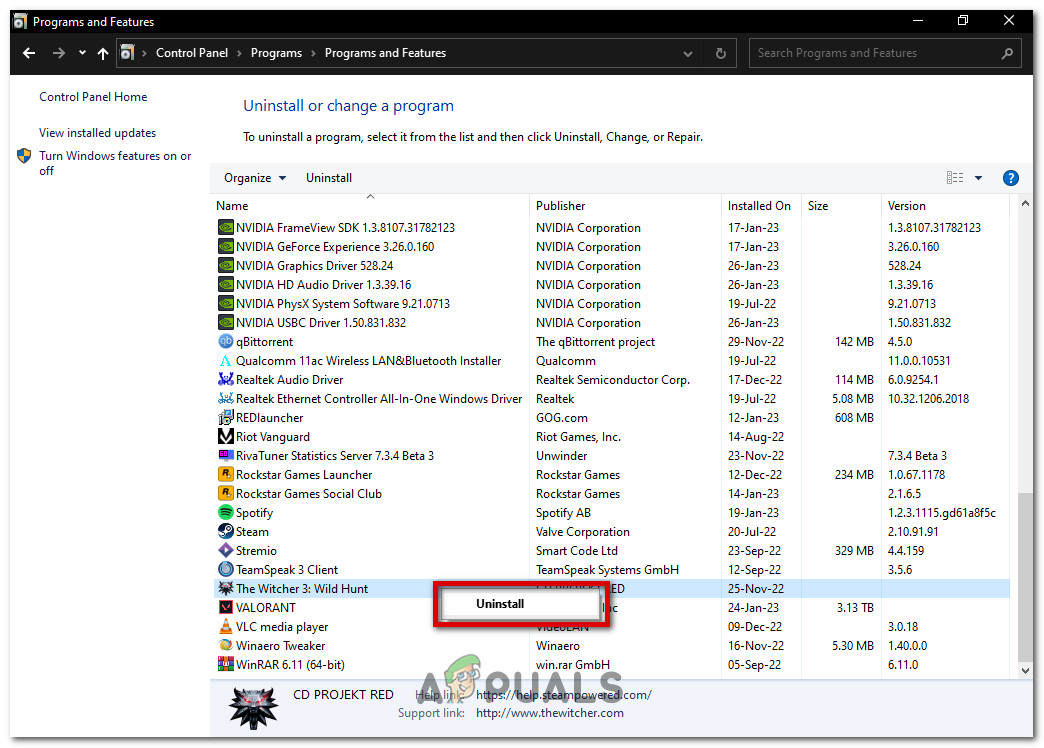Click the Witcher 3 wolf icon in list

(226, 588)
